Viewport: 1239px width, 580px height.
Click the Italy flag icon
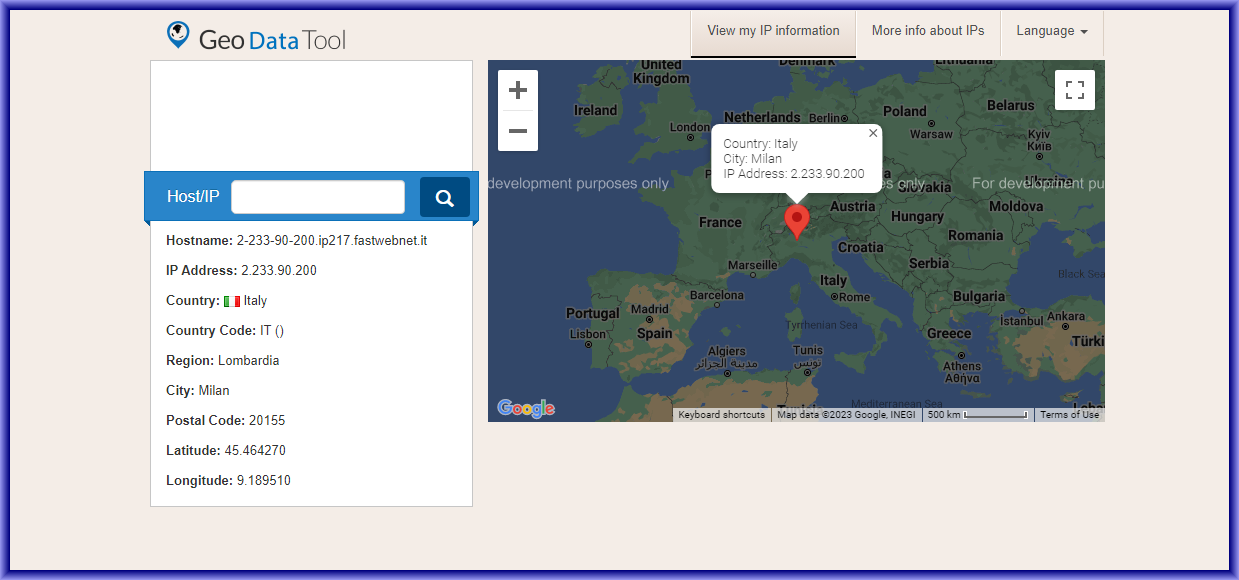tap(232, 301)
